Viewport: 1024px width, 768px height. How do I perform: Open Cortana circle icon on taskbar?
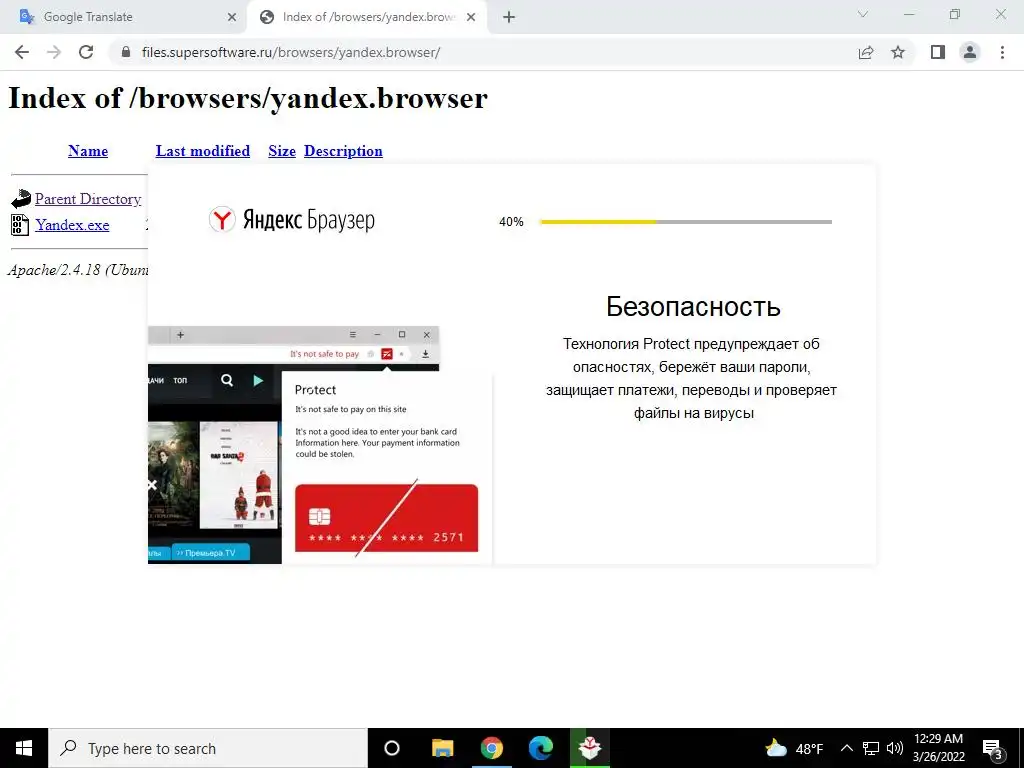(x=392, y=748)
